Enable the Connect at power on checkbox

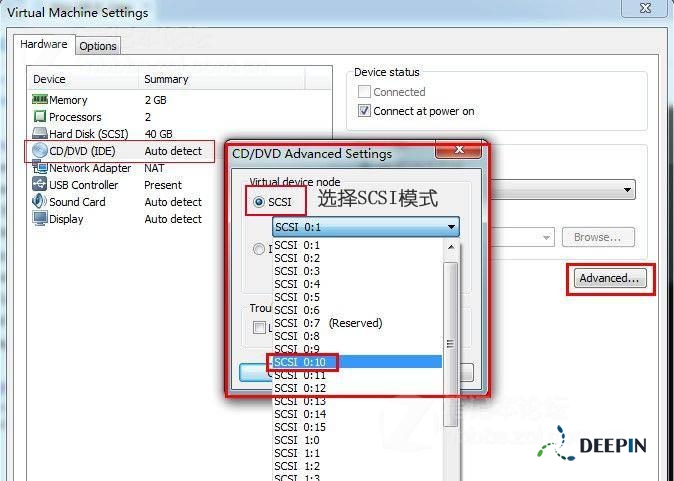(x=365, y=111)
